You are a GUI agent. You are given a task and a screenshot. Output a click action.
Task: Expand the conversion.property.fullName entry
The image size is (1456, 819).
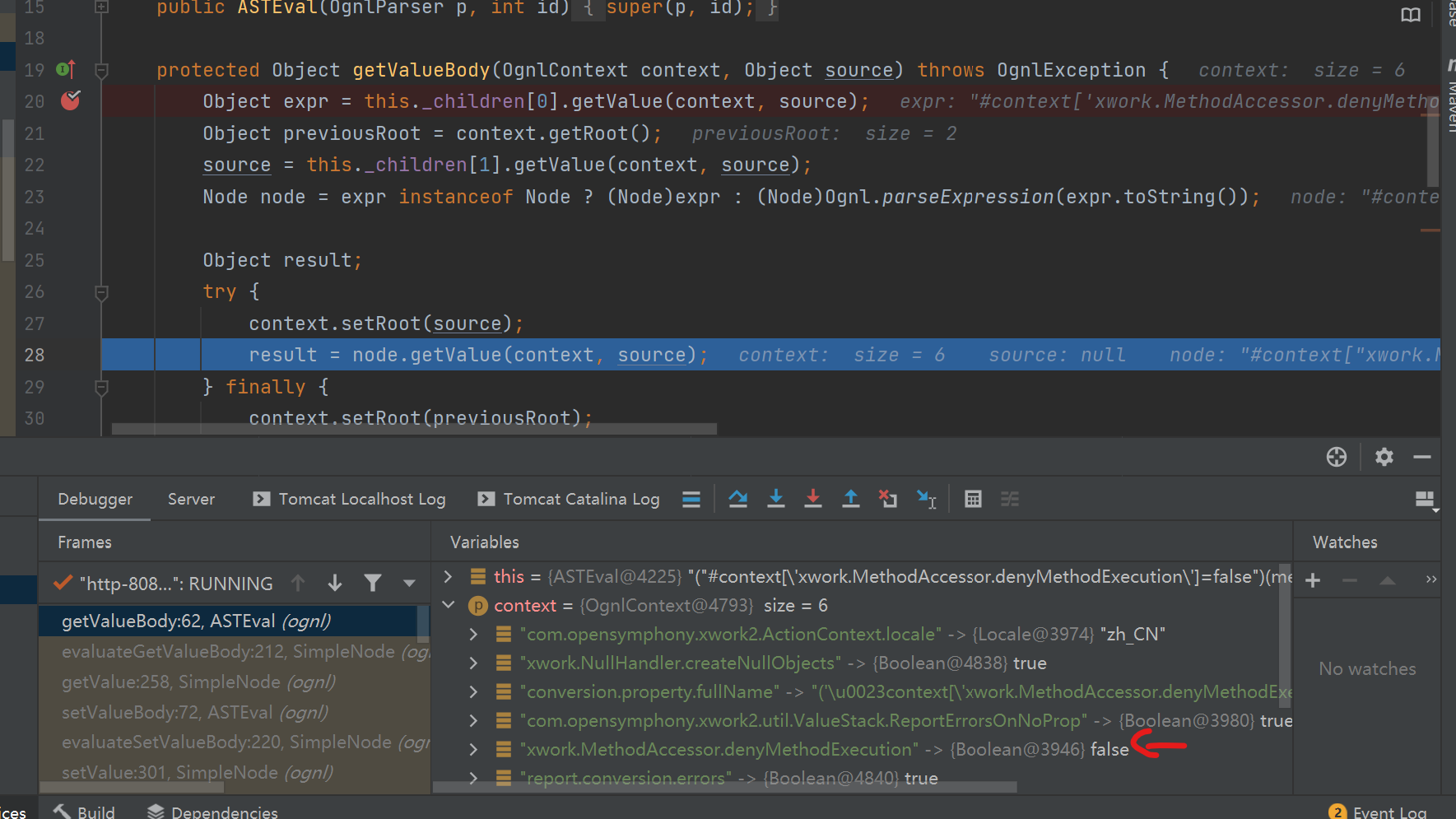click(x=473, y=691)
